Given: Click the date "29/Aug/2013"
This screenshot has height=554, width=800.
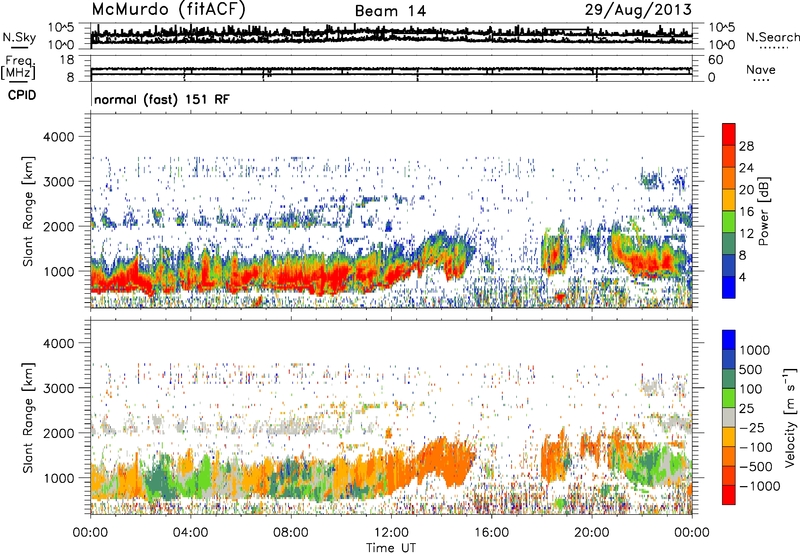Looking at the screenshot, I should pos(638,9).
